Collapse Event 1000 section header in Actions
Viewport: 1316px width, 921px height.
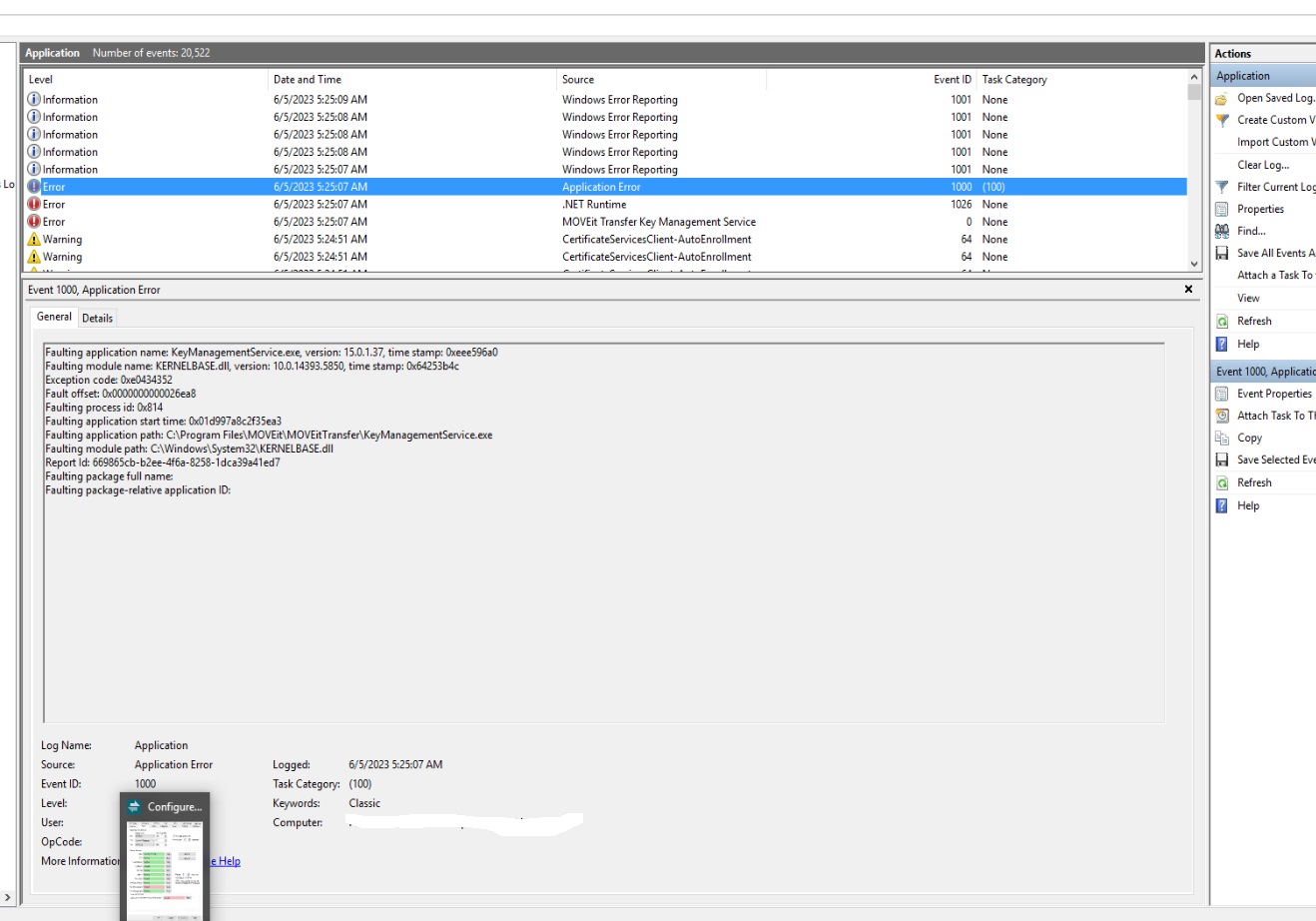click(1263, 372)
